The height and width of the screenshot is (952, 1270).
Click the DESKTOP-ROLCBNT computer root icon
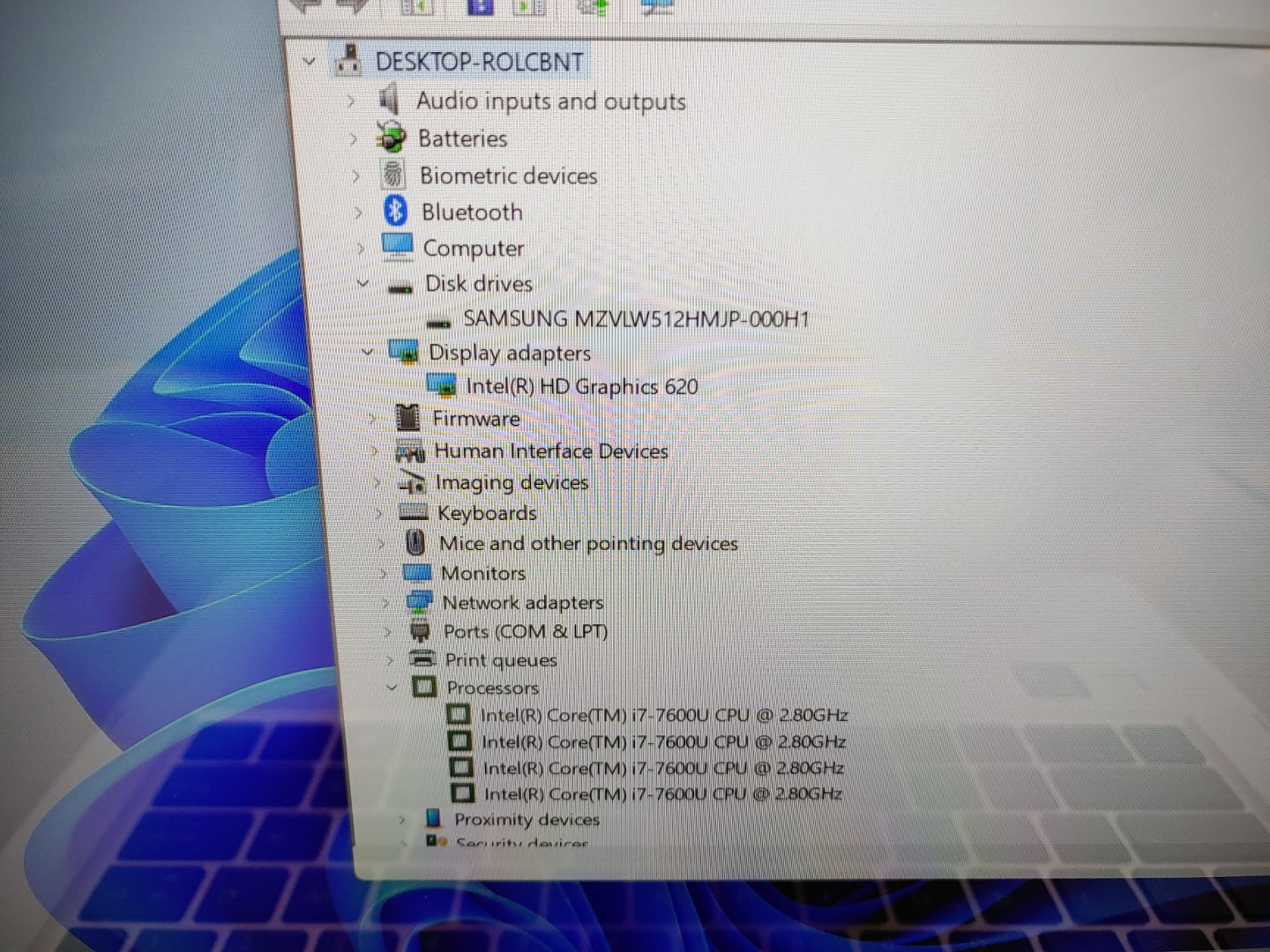coord(348,59)
